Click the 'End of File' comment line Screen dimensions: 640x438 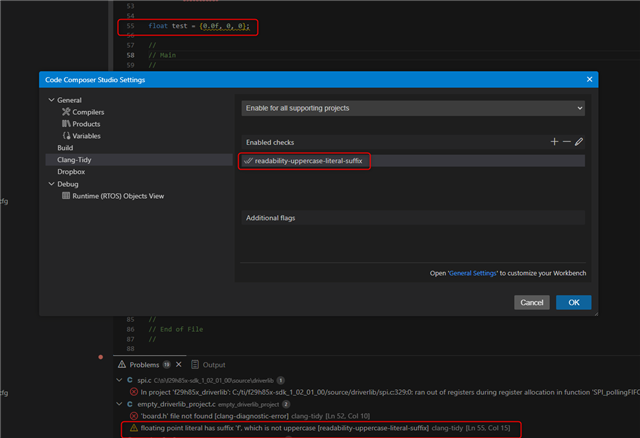click(176, 329)
